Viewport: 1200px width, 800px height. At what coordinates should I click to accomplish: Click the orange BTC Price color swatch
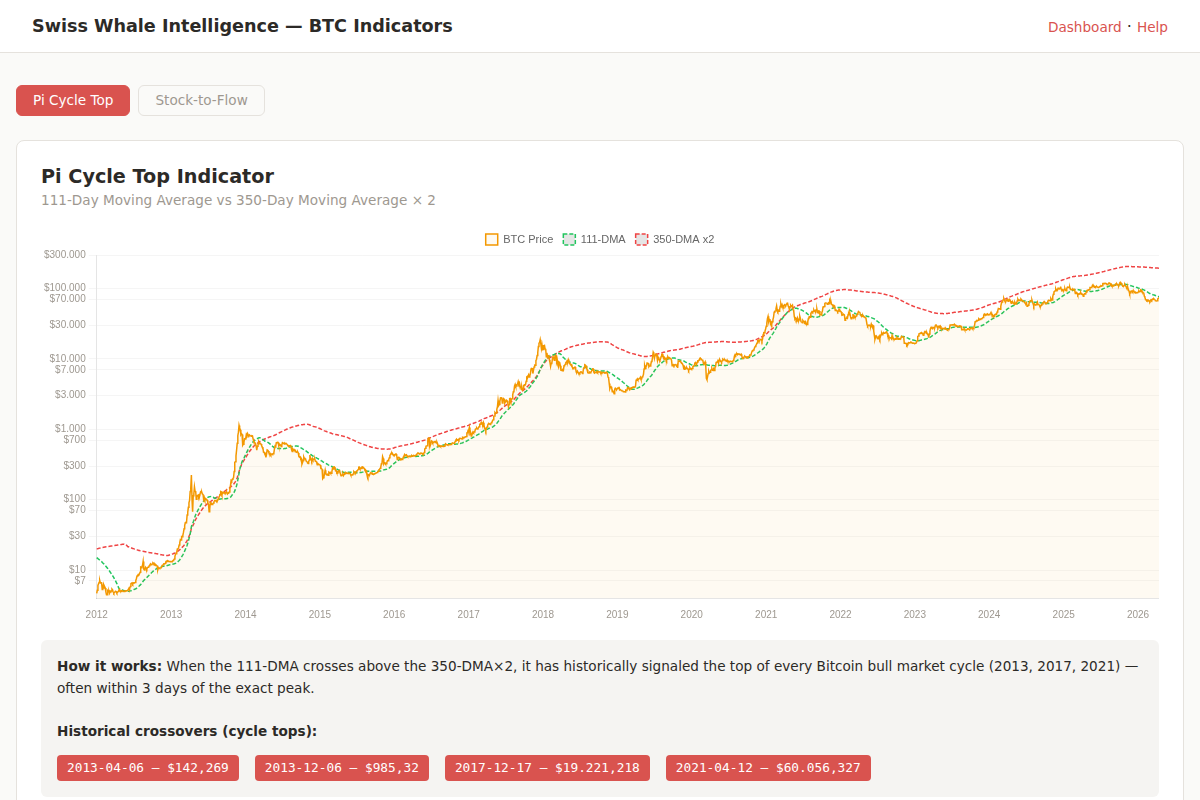[492, 239]
